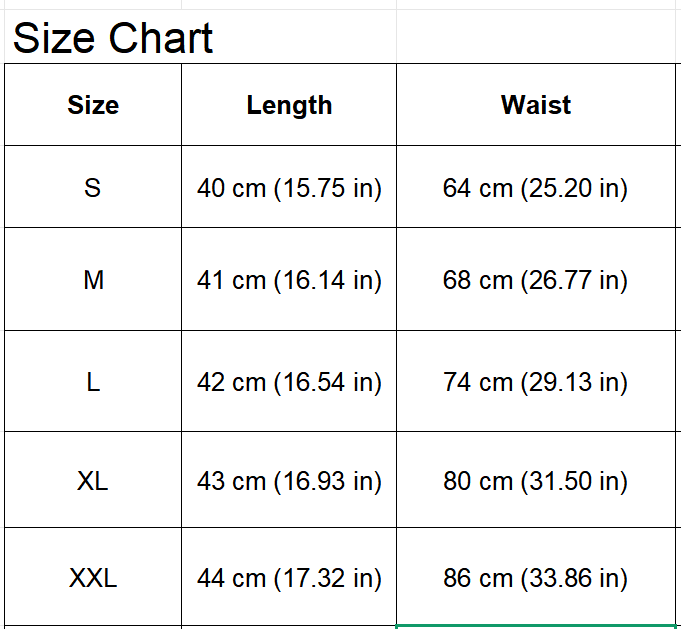681x629 pixels.
Task: Select the Waist column header cell
Action: [536, 105]
